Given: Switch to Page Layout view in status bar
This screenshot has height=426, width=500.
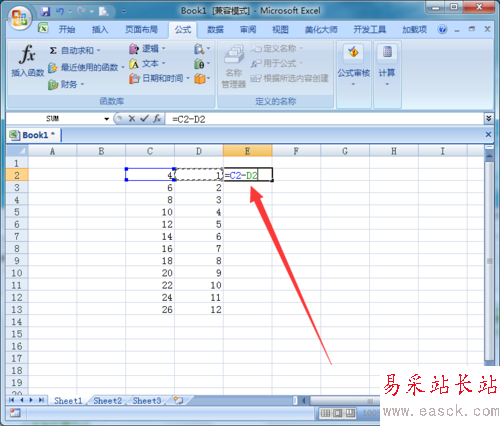Looking at the screenshot, I should pos(337,413).
